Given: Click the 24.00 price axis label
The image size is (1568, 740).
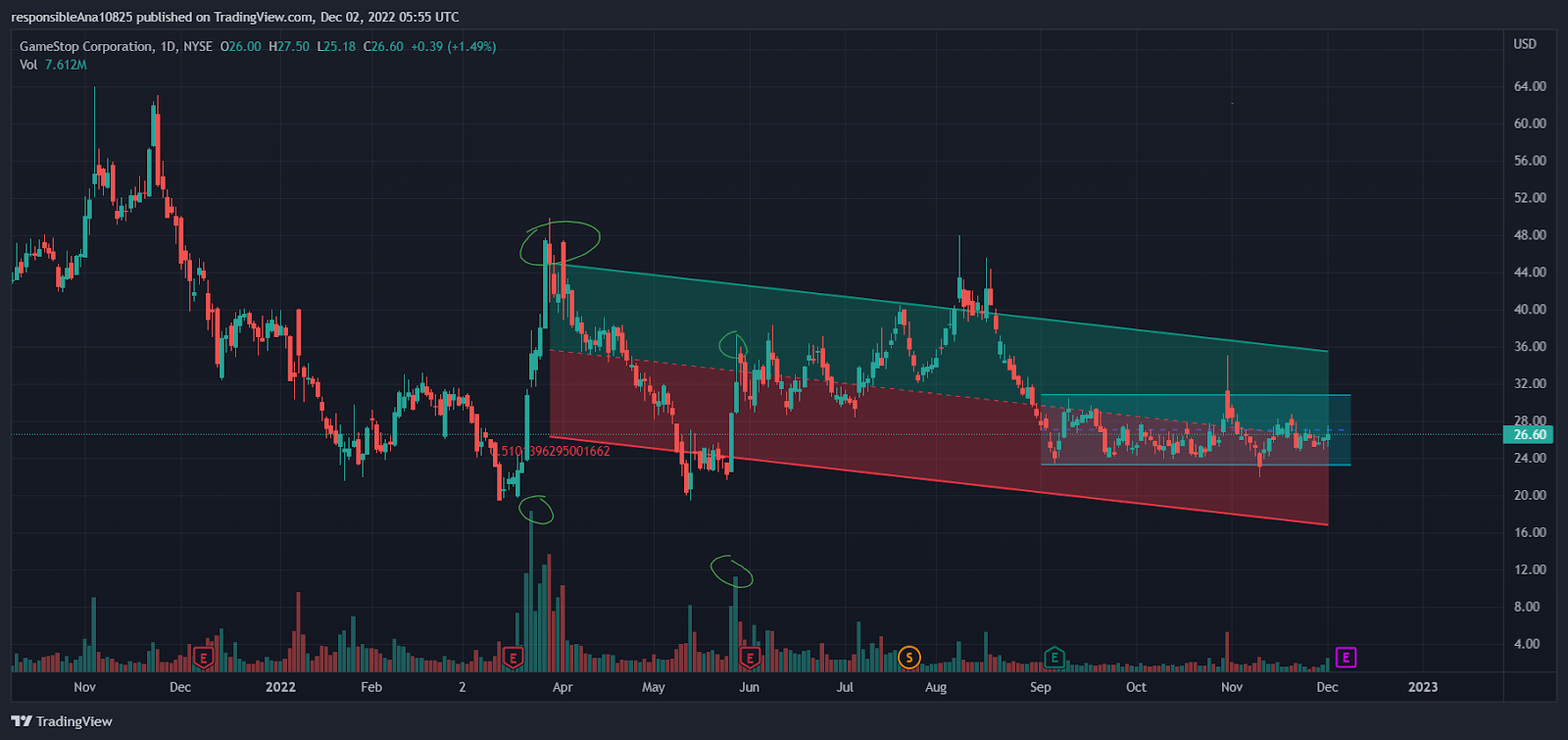Looking at the screenshot, I should point(1530,458).
